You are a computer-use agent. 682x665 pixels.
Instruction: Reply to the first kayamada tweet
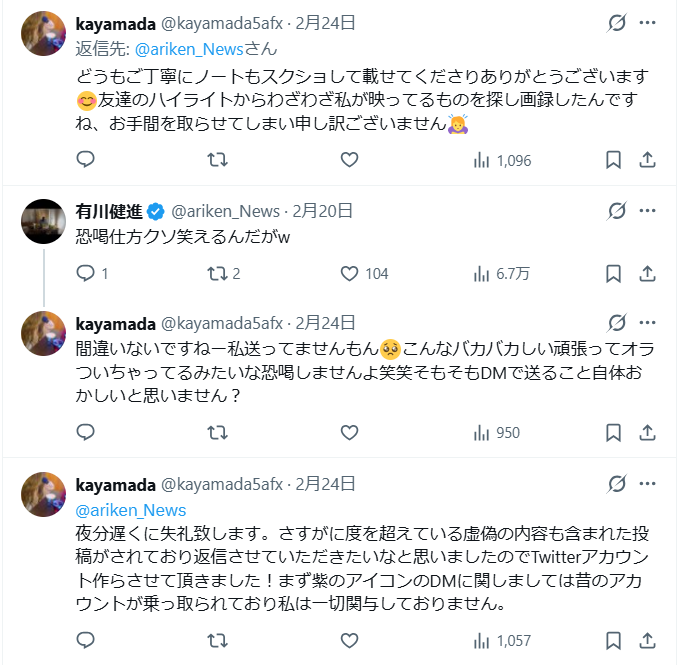[x=86, y=159]
